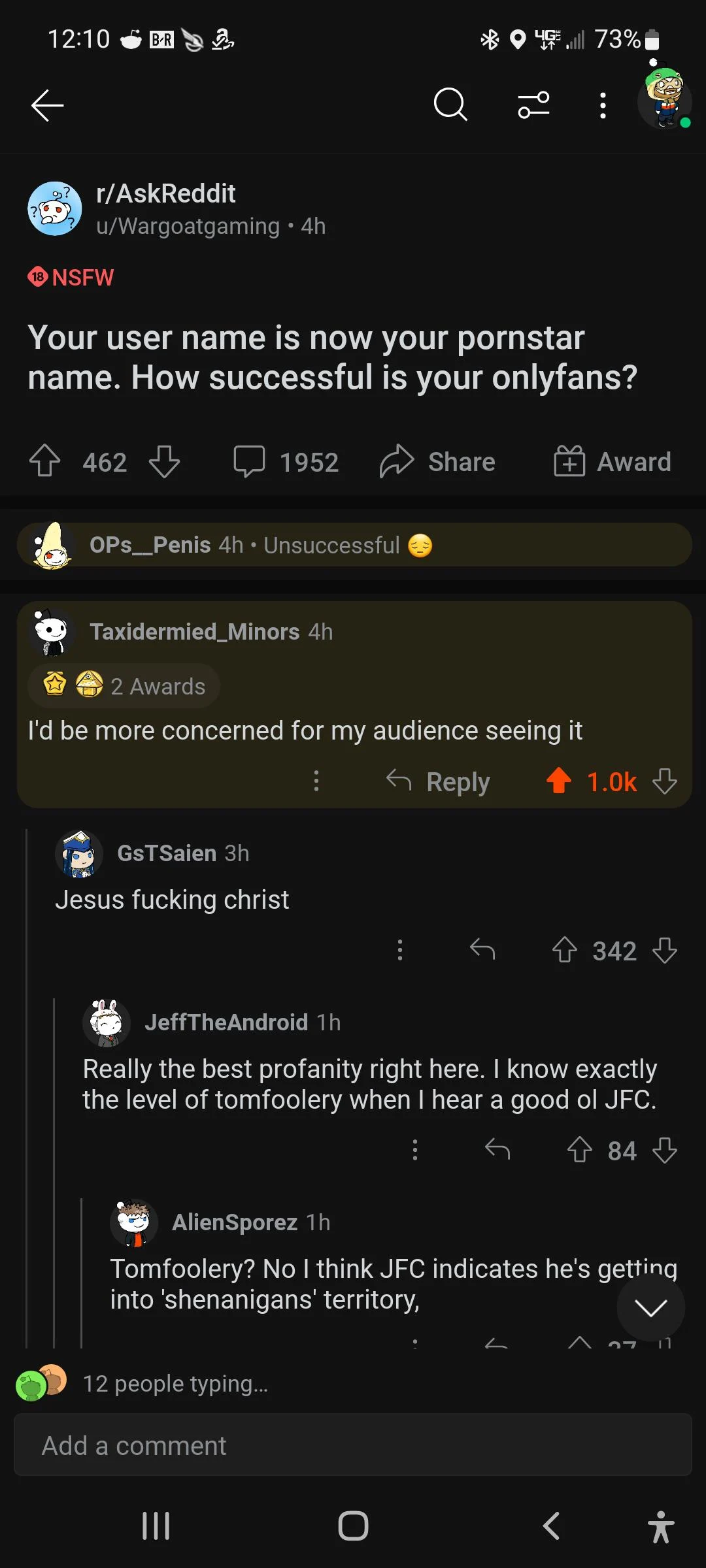Downvote GsTSaien's comment
This screenshot has height=1568, width=706.
pyautogui.click(x=665, y=950)
